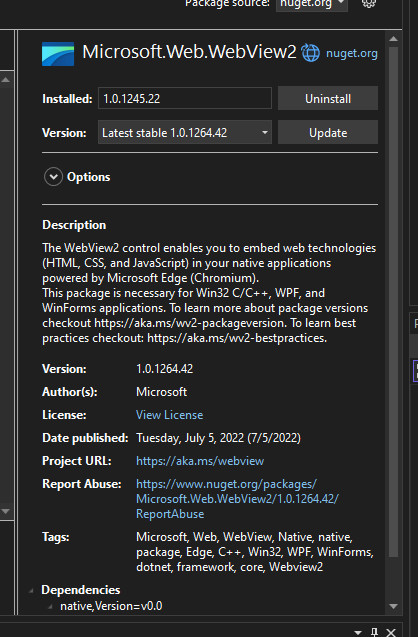Screen dimensions: 418x637
Task: Collapse the native,Version=v0.0 dependency node
Action: [50, 607]
